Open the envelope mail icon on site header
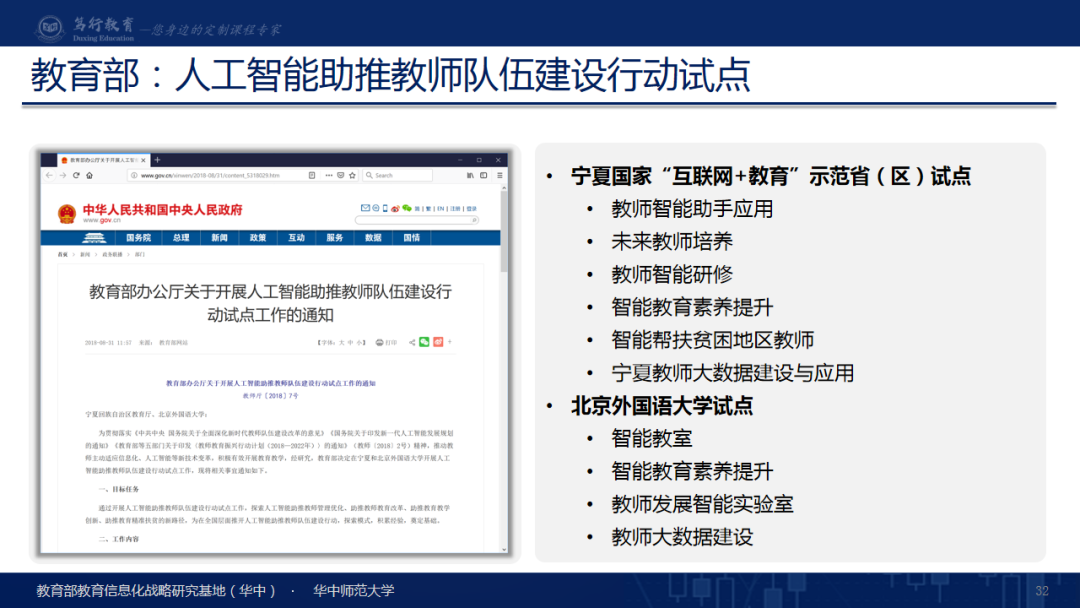1080x608 pixels. pos(365,208)
